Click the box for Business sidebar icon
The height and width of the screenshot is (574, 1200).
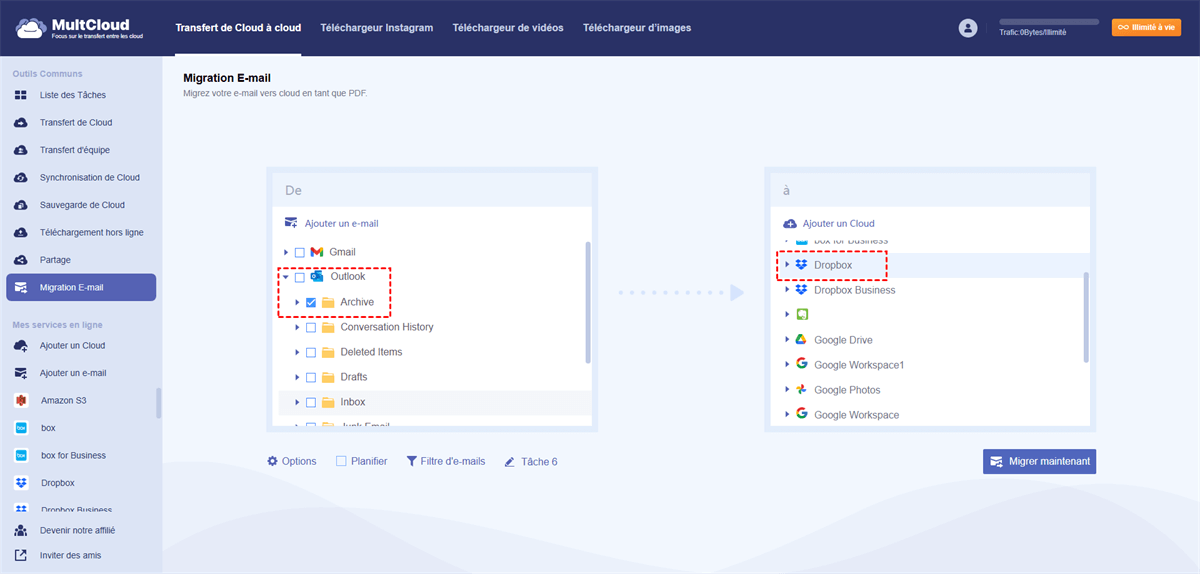point(21,455)
